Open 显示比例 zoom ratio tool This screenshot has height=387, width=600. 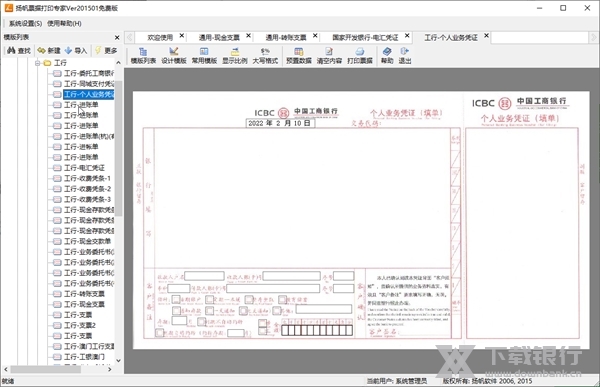click(235, 56)
